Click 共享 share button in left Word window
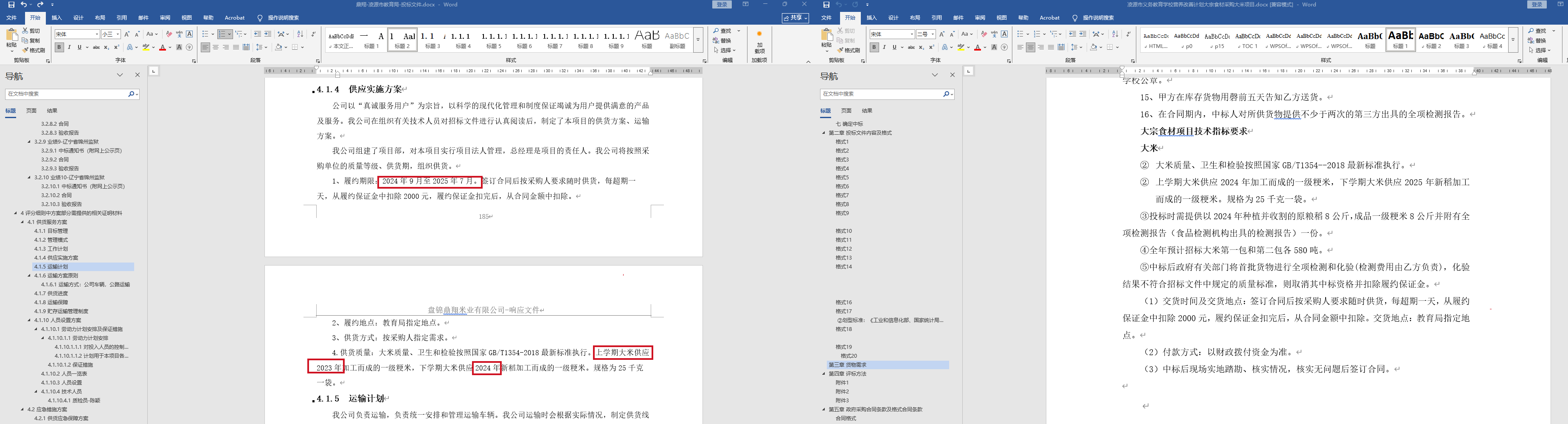 coord(795,18)
